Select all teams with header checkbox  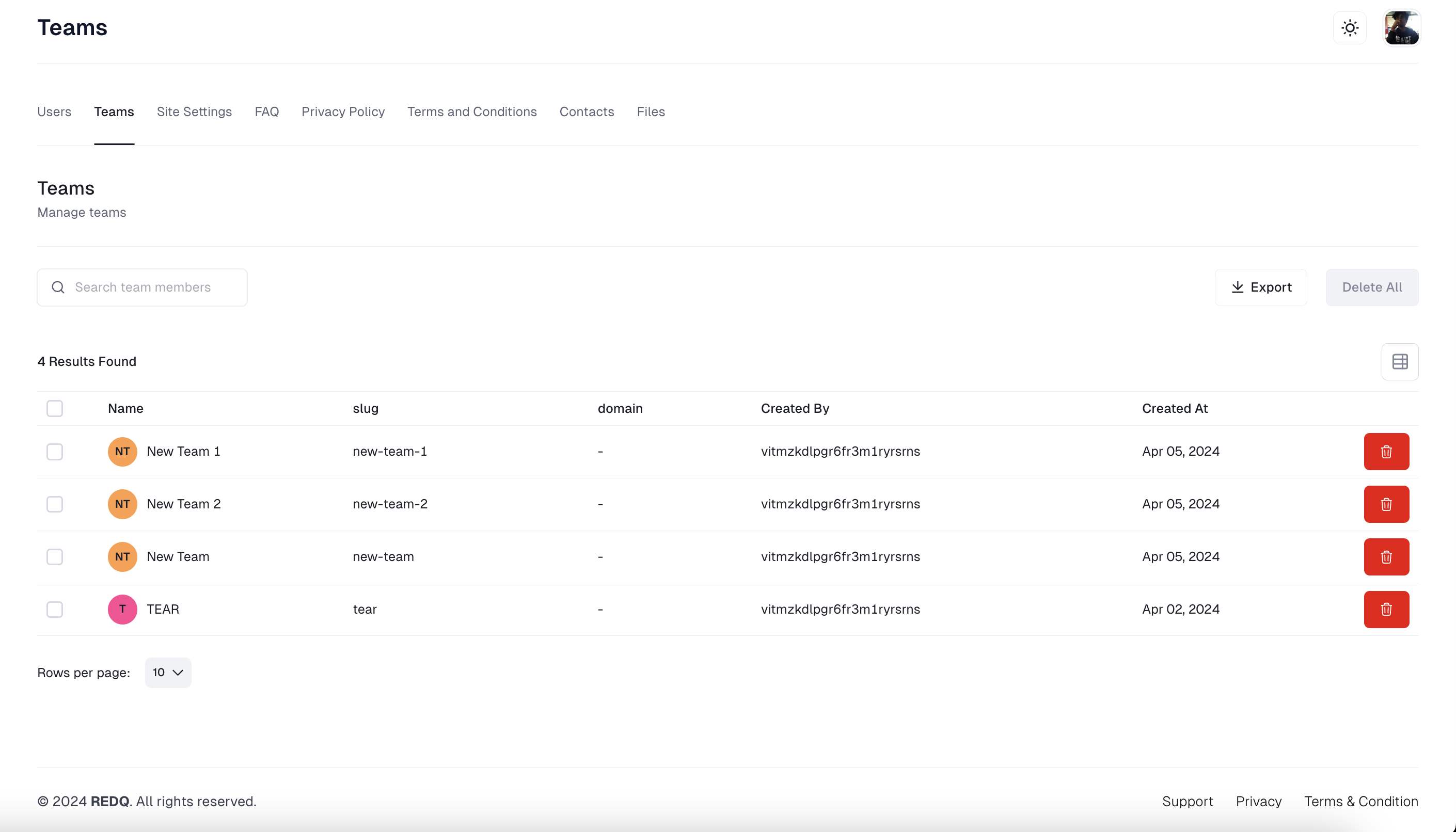click(x=55, y=409)
